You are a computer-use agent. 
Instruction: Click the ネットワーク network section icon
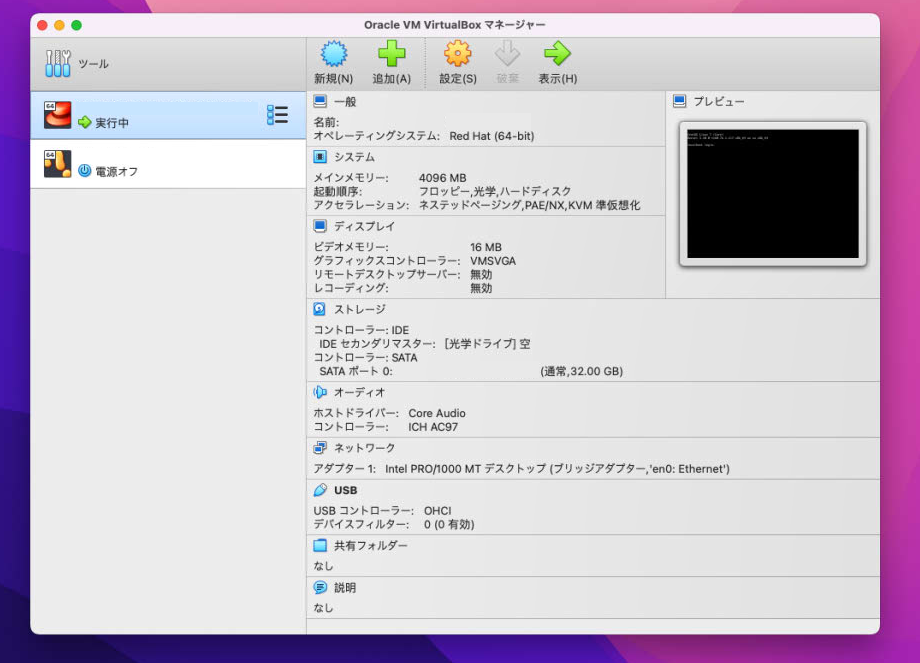click(x=320, y=448)
